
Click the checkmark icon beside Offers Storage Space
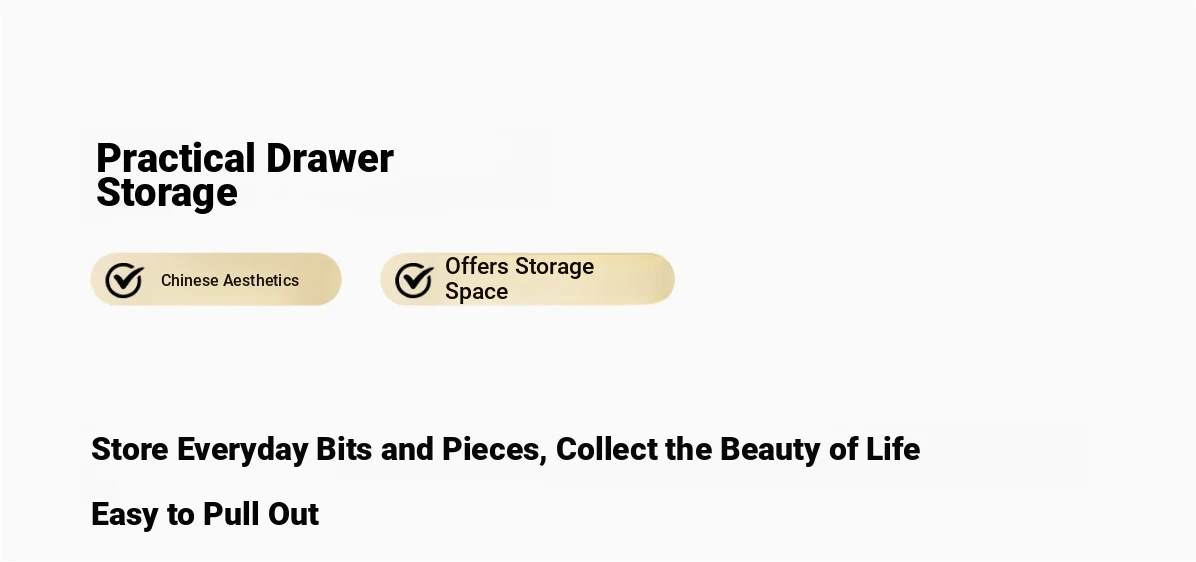point(414,280)
